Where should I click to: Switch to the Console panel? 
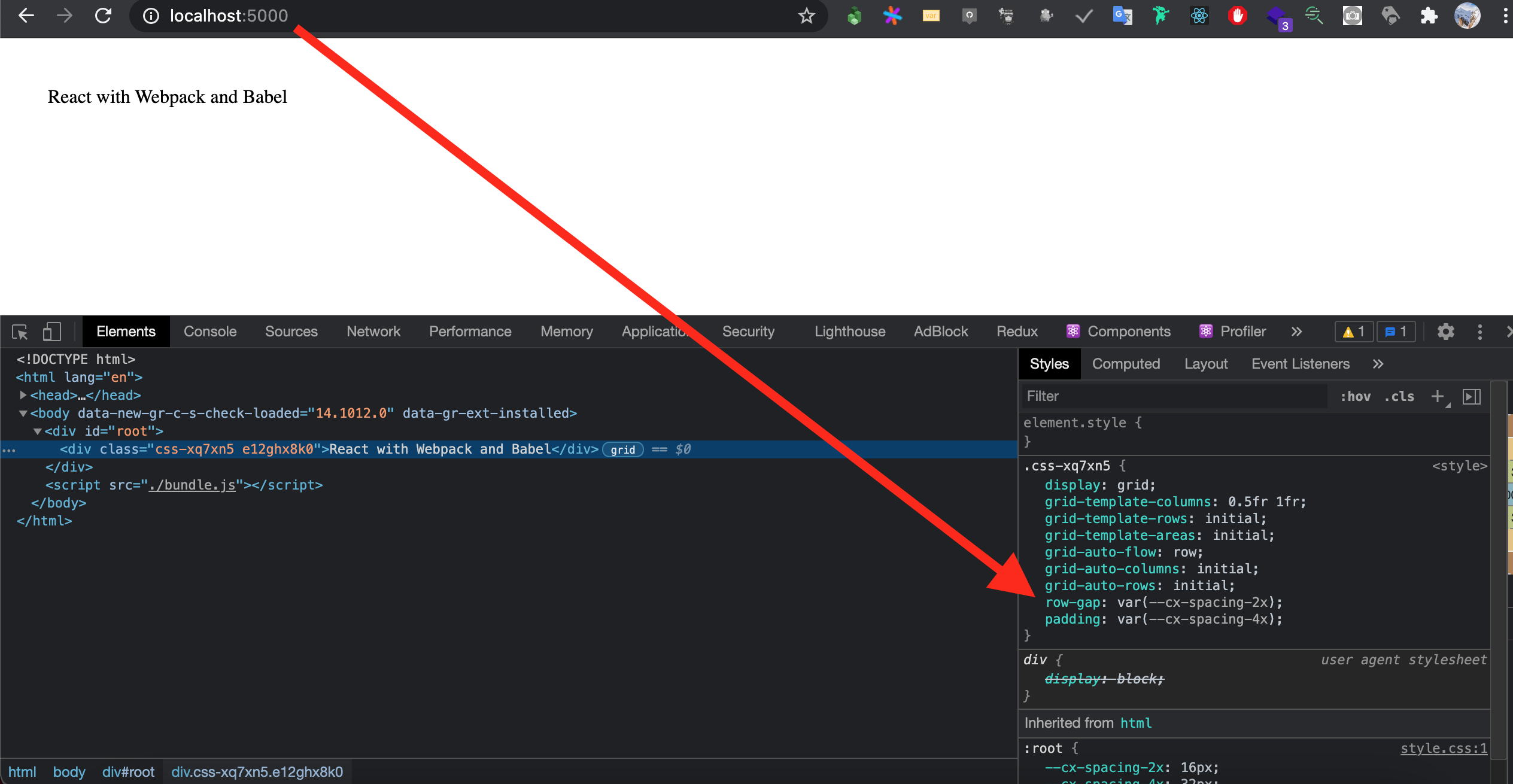210,331
